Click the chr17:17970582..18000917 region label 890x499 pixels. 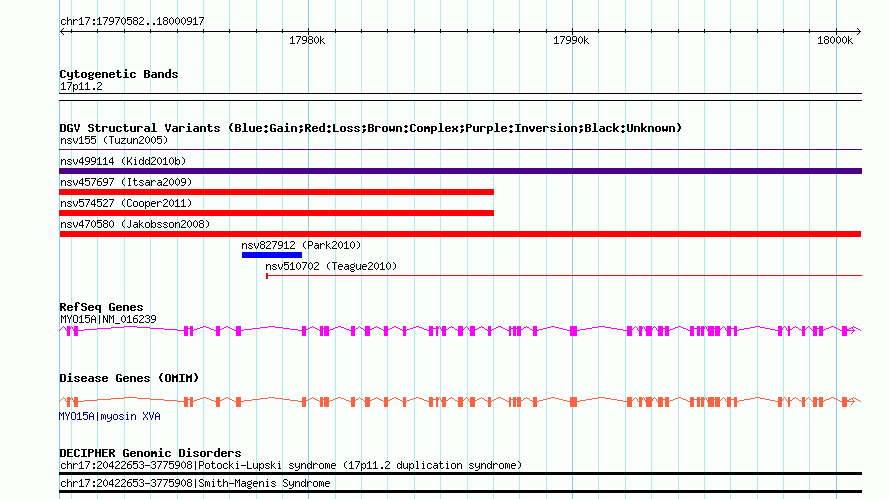point(132,21)
